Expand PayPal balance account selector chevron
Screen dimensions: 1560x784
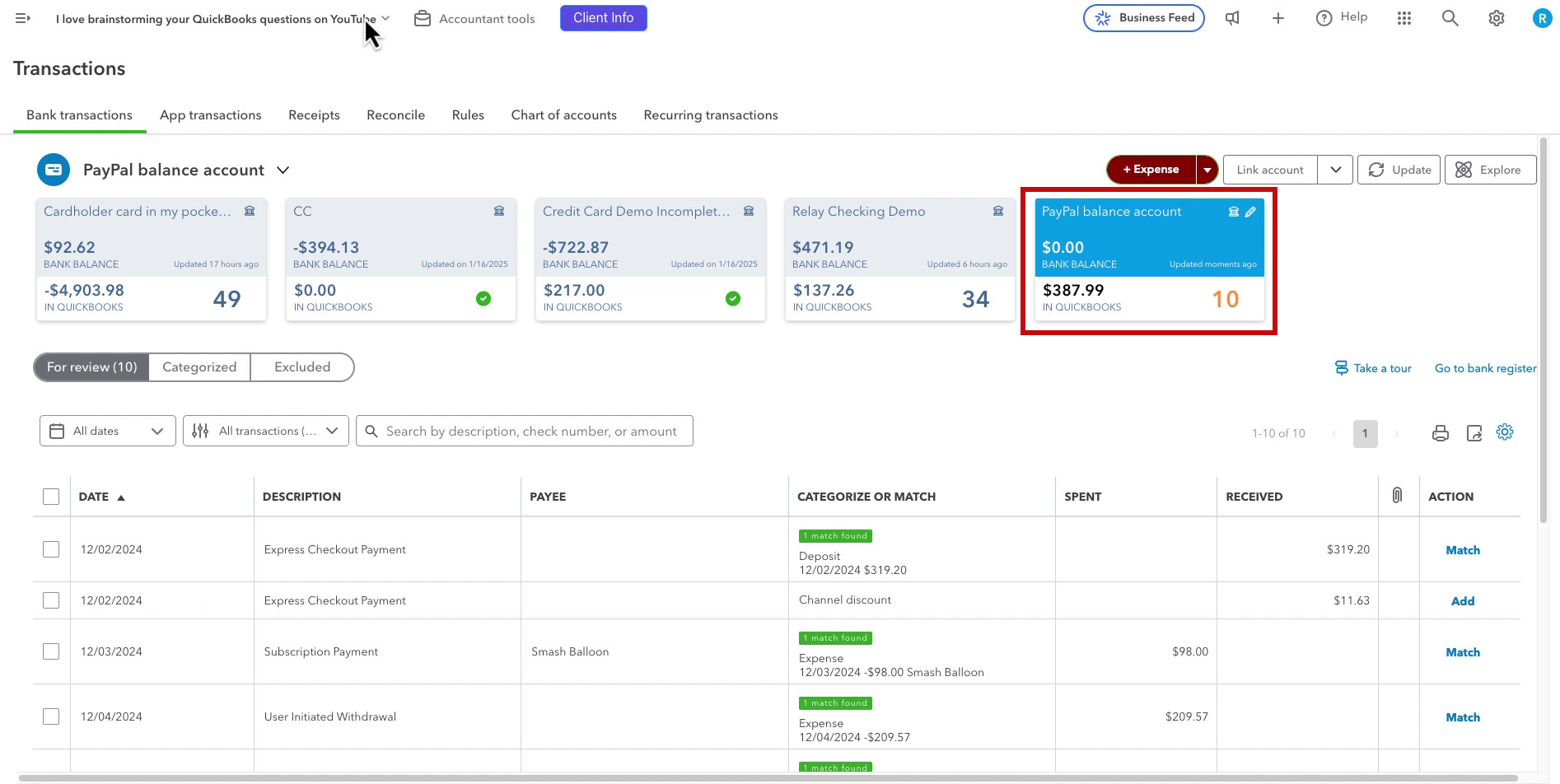[283, 170]
